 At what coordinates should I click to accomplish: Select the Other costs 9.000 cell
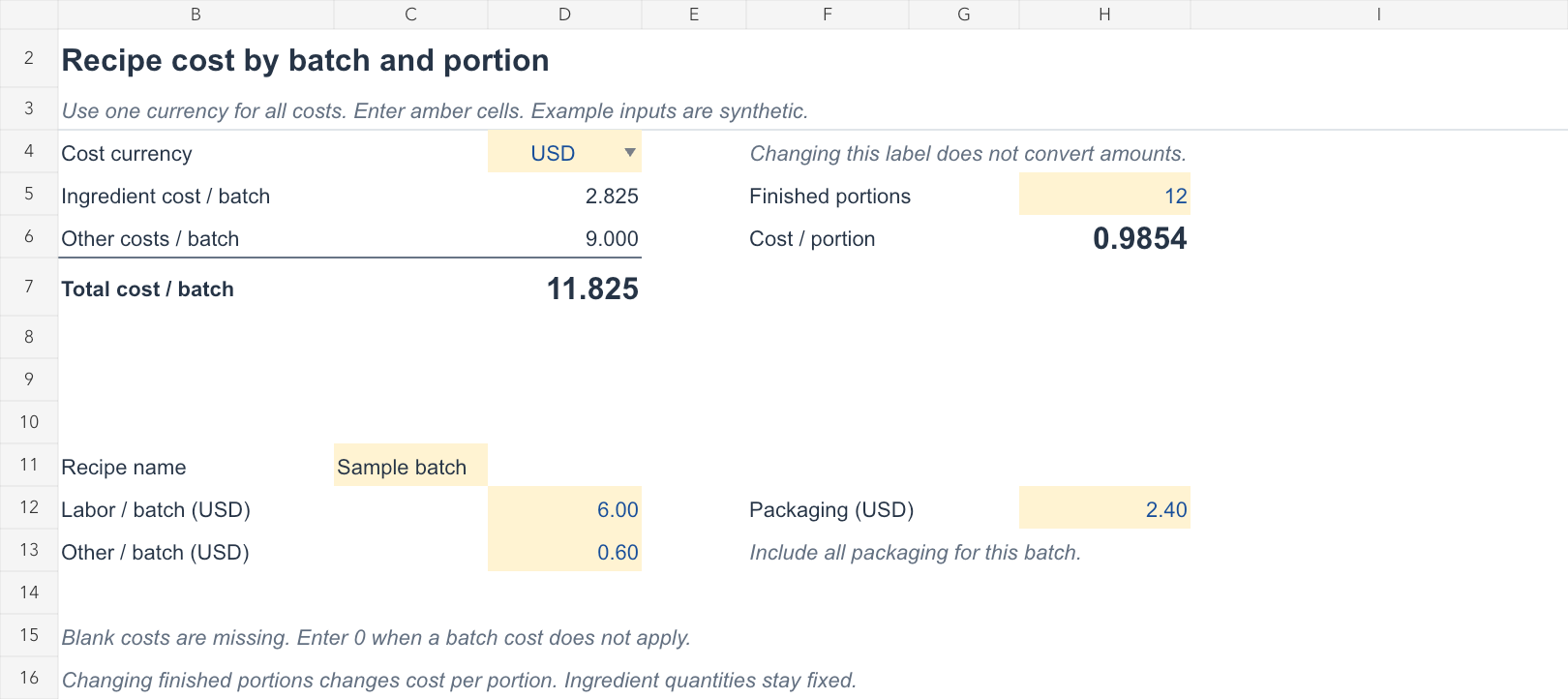coord(564,238)
